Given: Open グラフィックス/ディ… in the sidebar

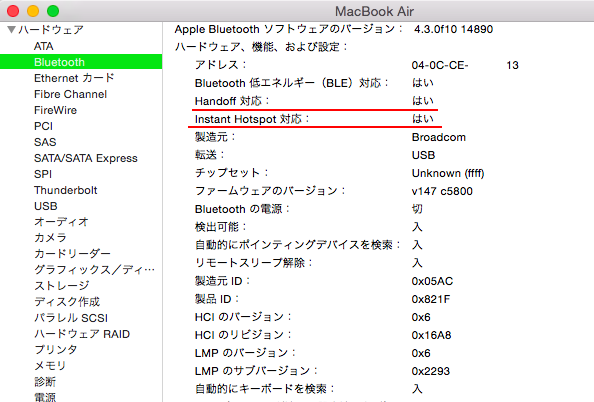Looking at the screenshot, I should point(94,270).
